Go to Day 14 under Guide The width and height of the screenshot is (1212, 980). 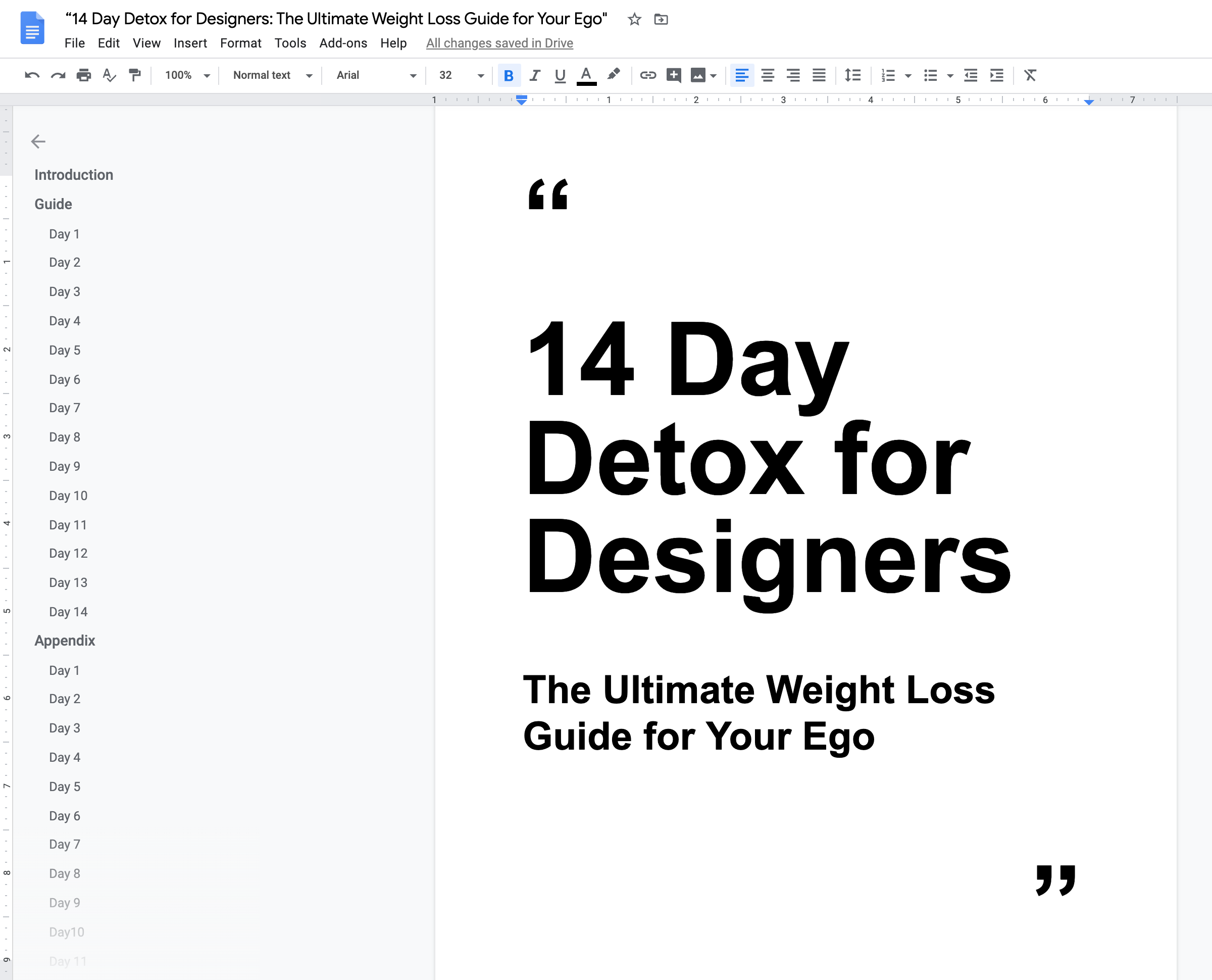(x=68, y=612)
